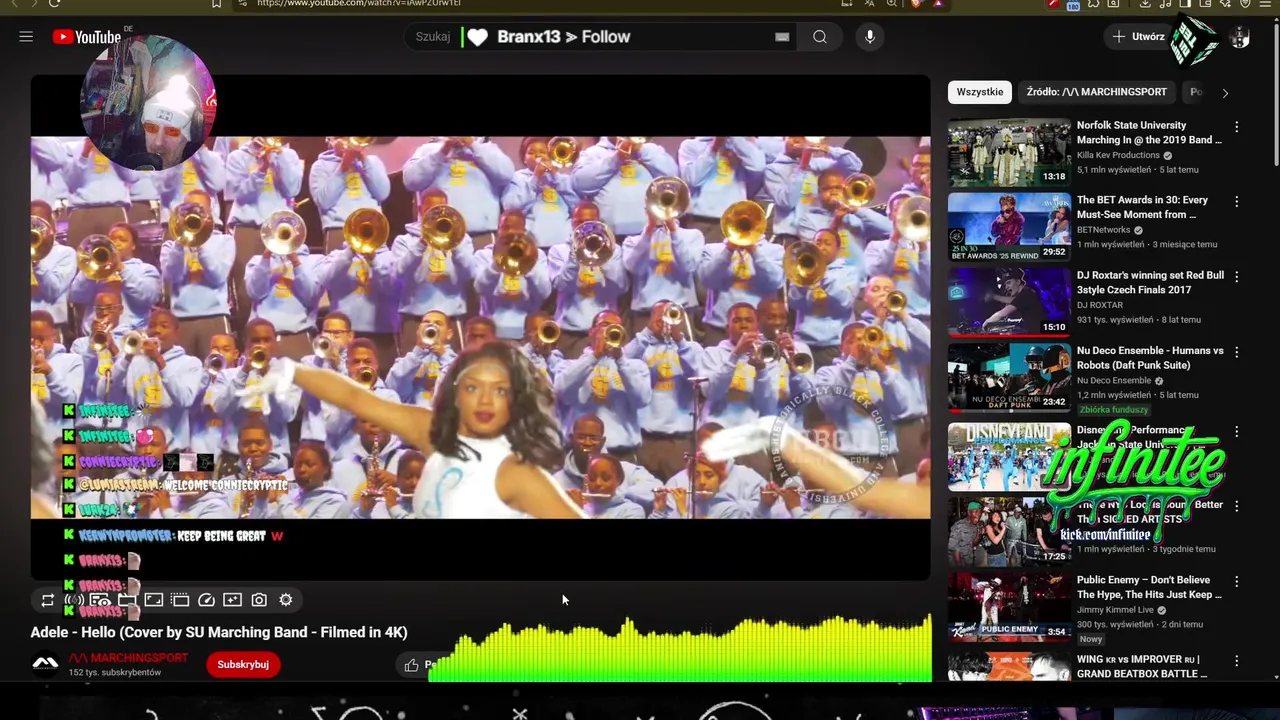Click the browser bookmark icon
Viewport: 1280px width, 720px height.
coord(216,3)
